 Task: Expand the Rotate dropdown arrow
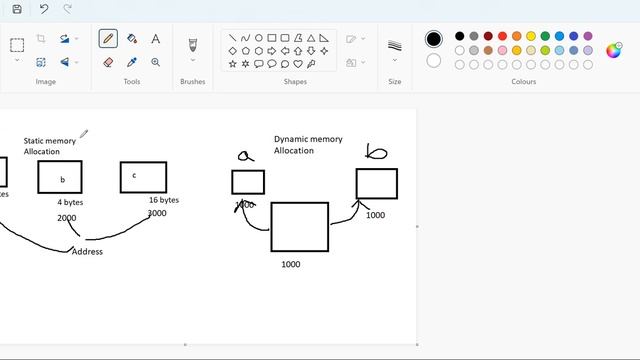click(x=76, y=39)
